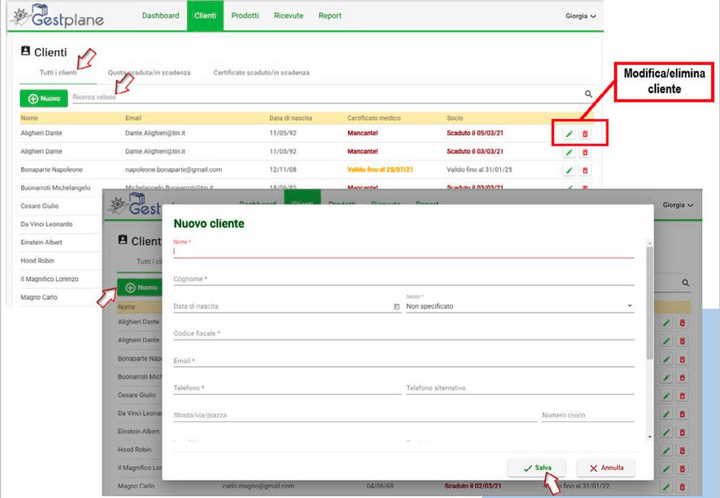The image size is (720, 498).
Task: Open the Dashboard menu in the undimmed window
Action: pos(160,16)
